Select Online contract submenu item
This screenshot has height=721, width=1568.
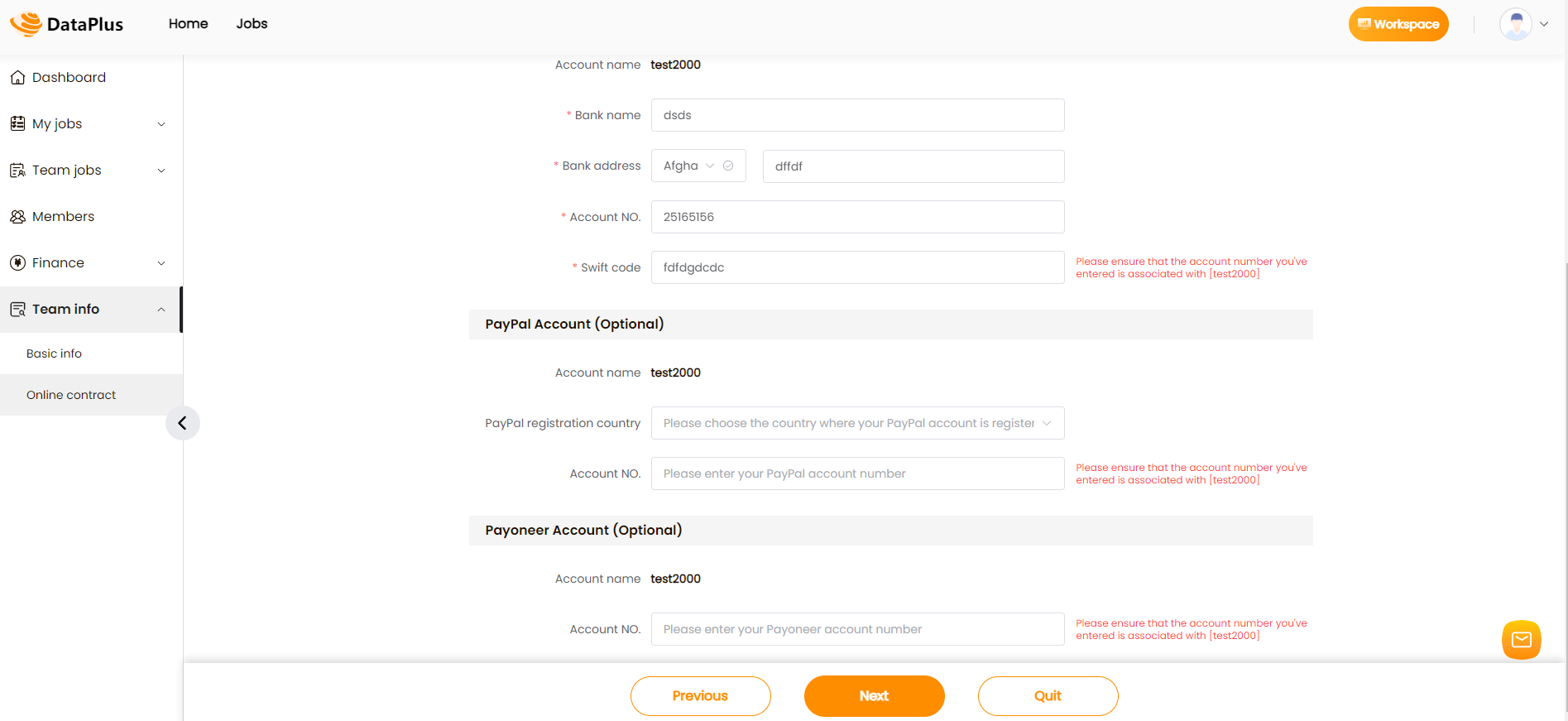pyautogui.click(x=91, y=395)
